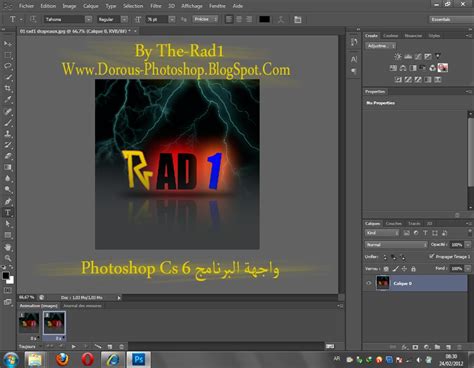Toggle lock all for the layer
The image size is (474, 368).
coord(413,269)
